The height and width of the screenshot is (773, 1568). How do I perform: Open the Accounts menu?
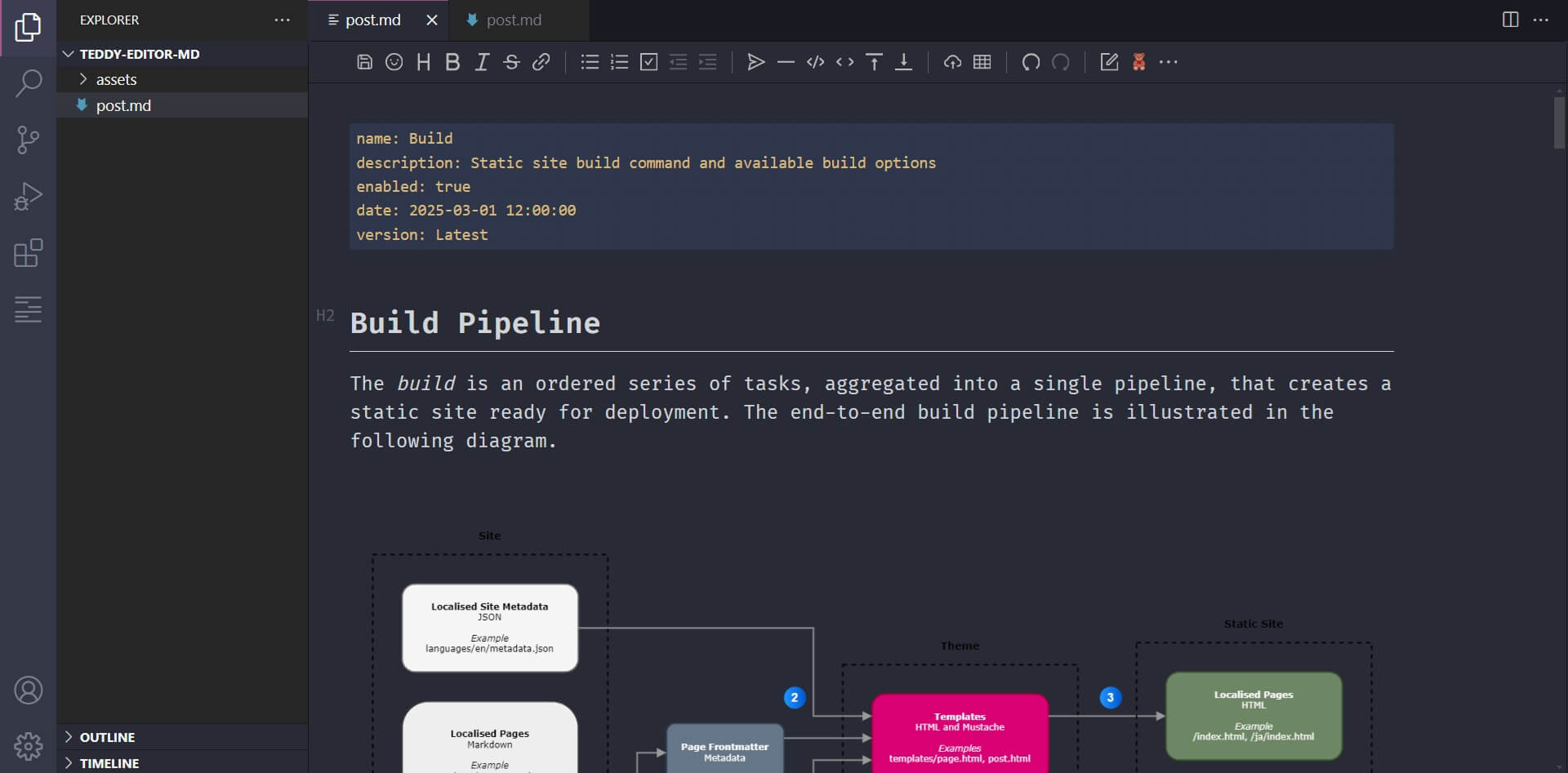[28, 691]
